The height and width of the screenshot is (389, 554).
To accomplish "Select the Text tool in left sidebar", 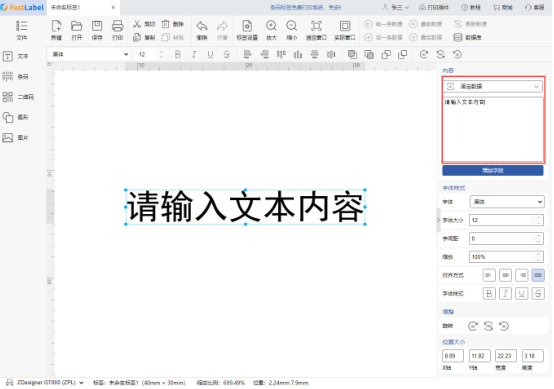I will (16, 56).
